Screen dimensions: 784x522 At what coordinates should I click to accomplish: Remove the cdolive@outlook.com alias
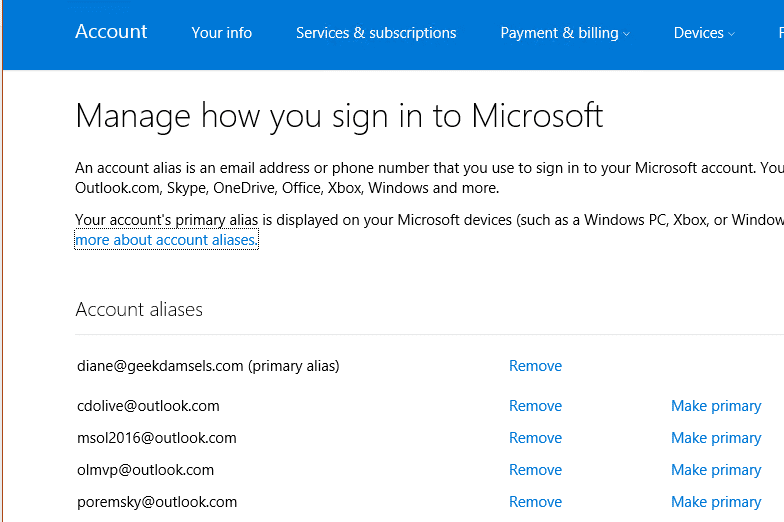pyautogui.click(x=536, y=406)
